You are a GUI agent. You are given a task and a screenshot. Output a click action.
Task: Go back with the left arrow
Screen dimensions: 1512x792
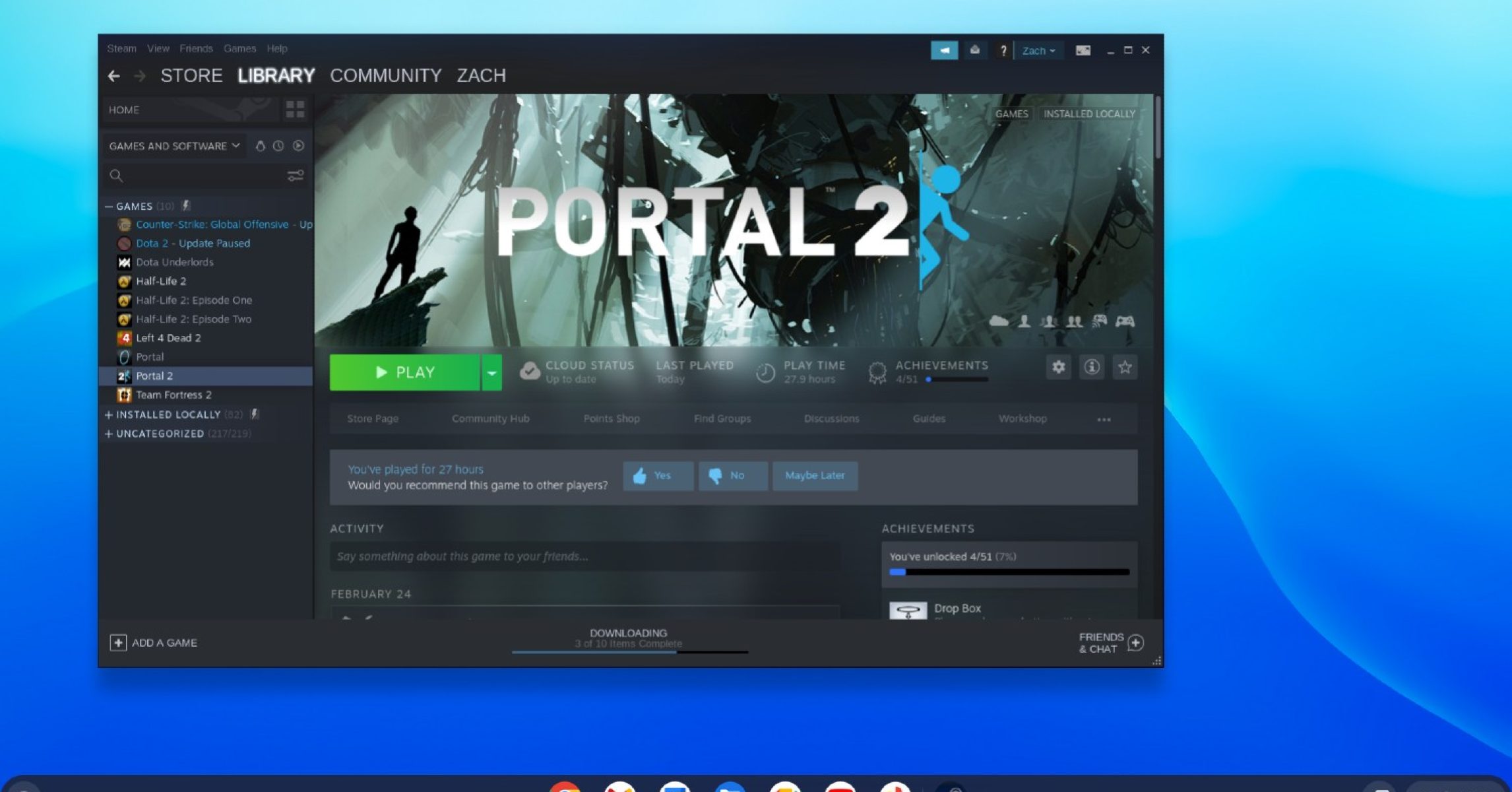pos(114,76)
